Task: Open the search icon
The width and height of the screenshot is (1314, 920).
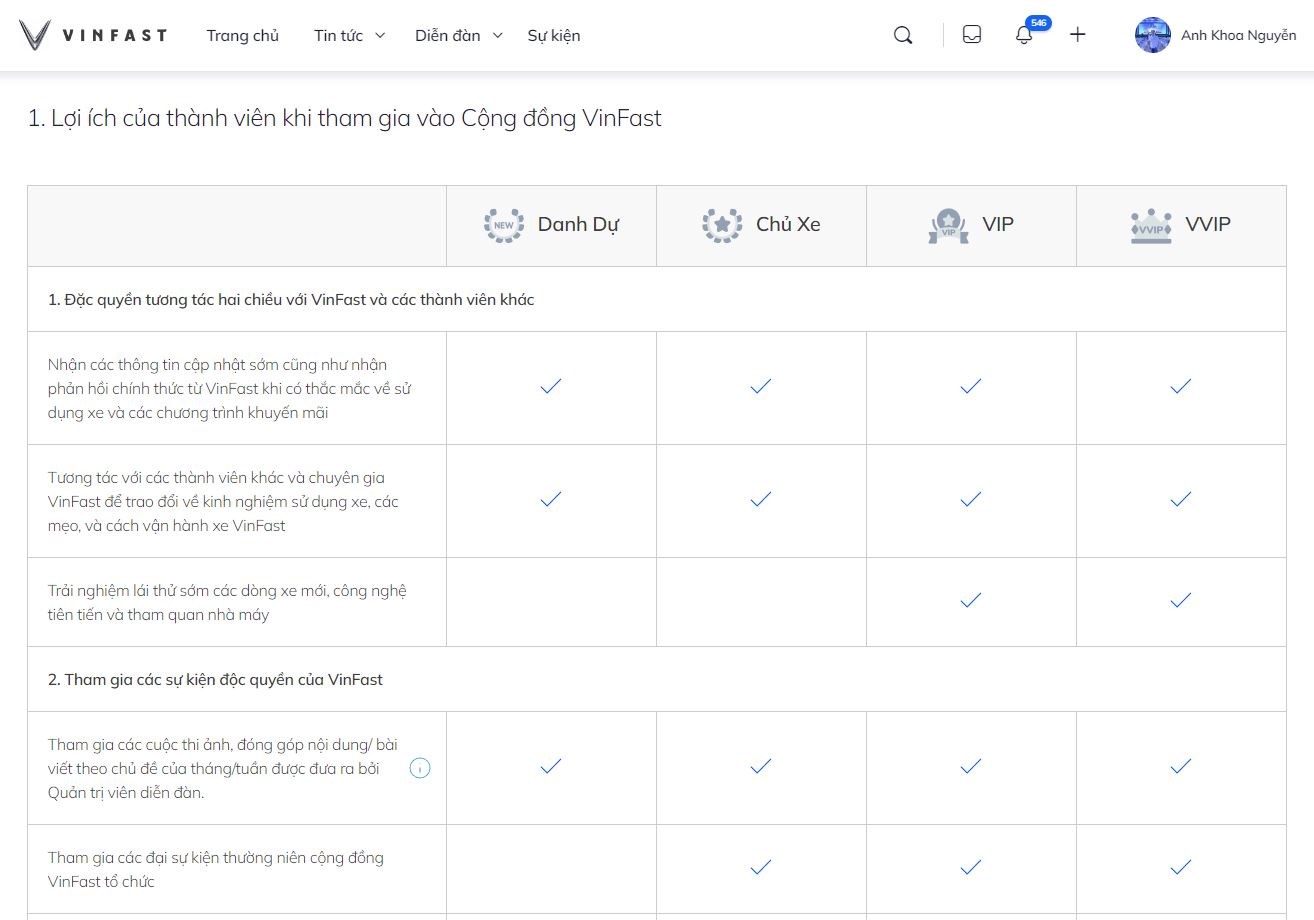Action: [903, 35]
